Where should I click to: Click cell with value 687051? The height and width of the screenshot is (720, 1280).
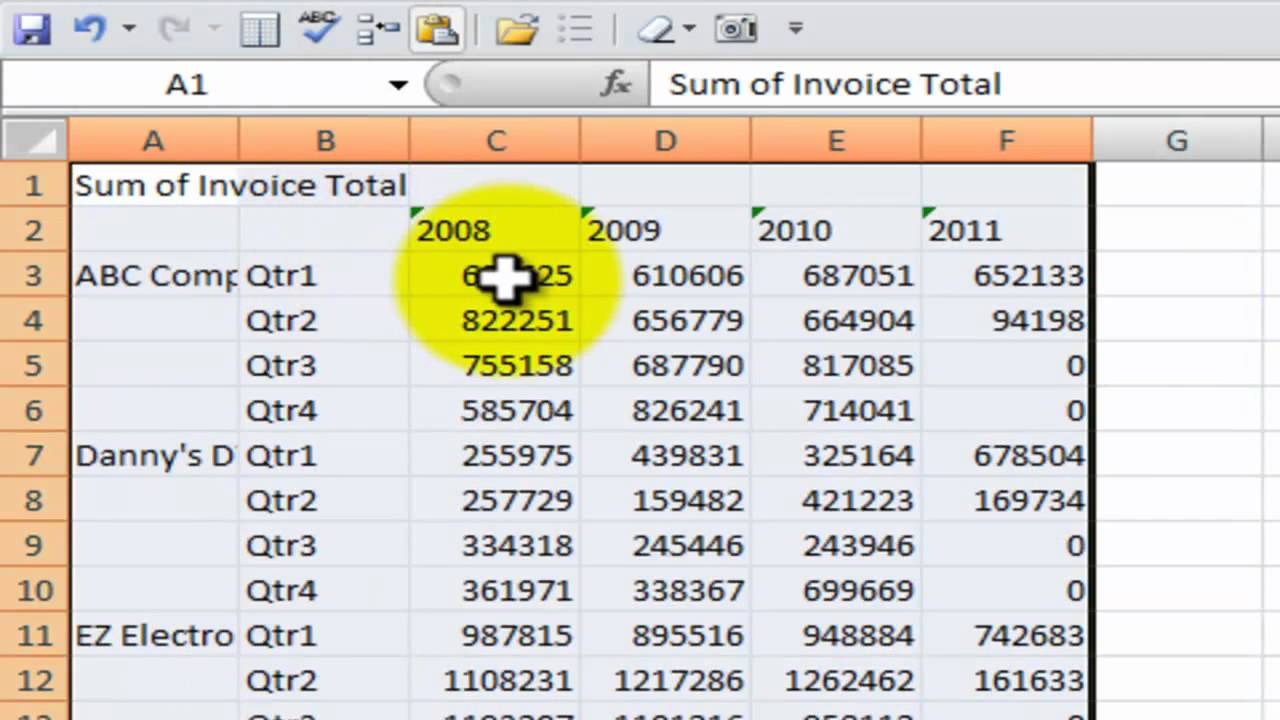pyautogui.click(x=836, y=275)
